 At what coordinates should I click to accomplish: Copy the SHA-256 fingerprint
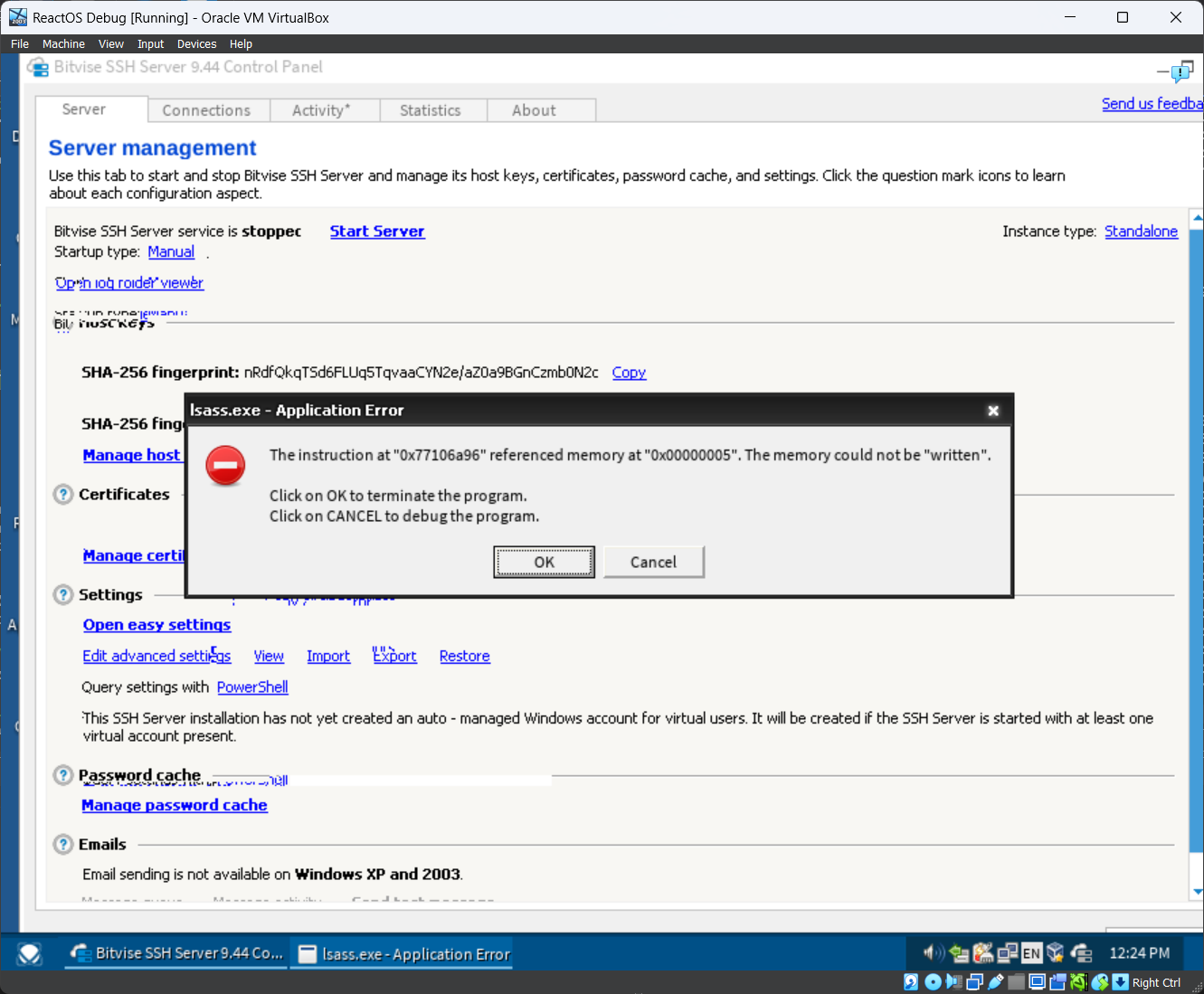pyautogui.click(x=629, y=373)
